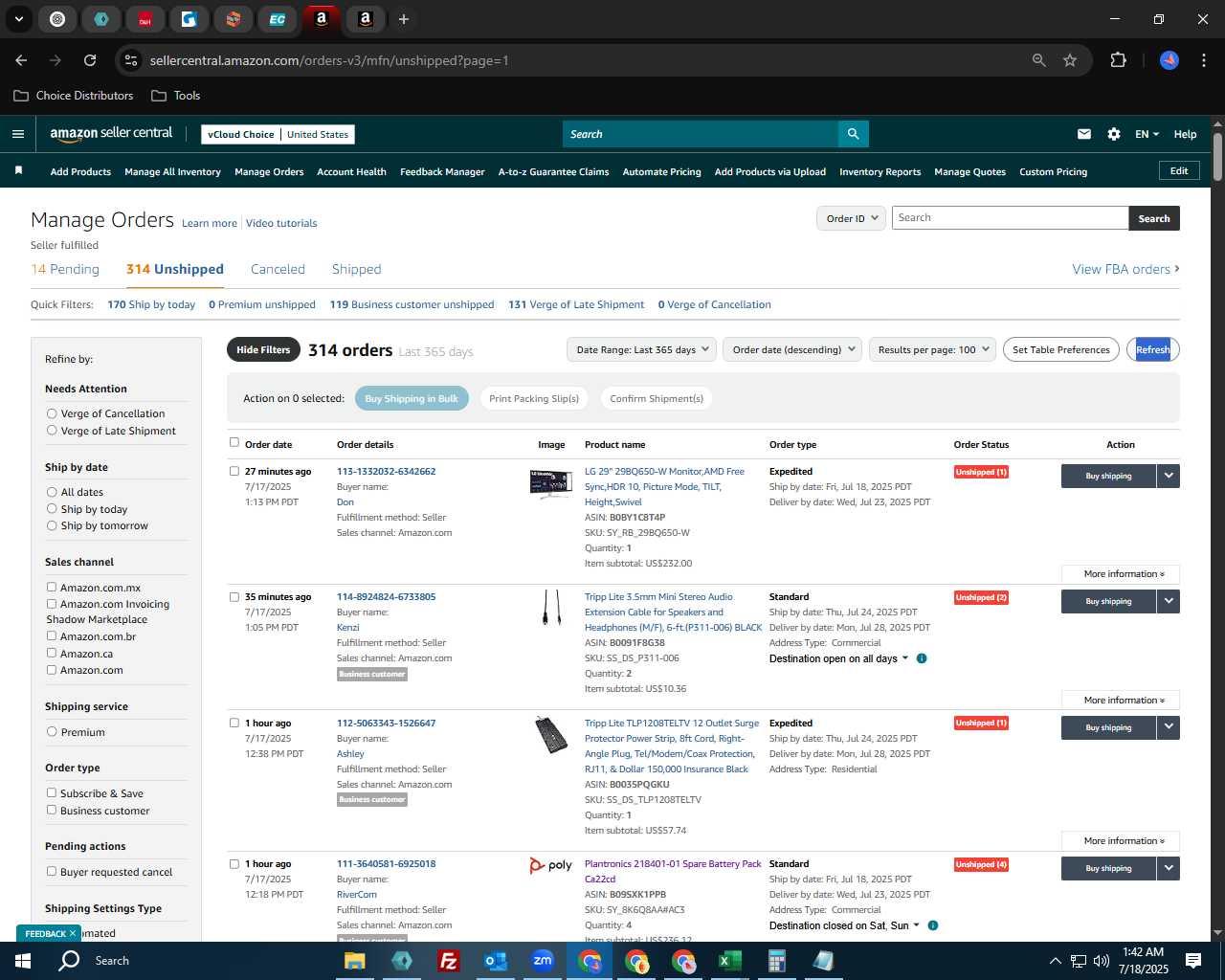The width and height of the screenshot is (1225, 980).
Task: Open the Windows notification center icon
Action: tap(1193, 961)
